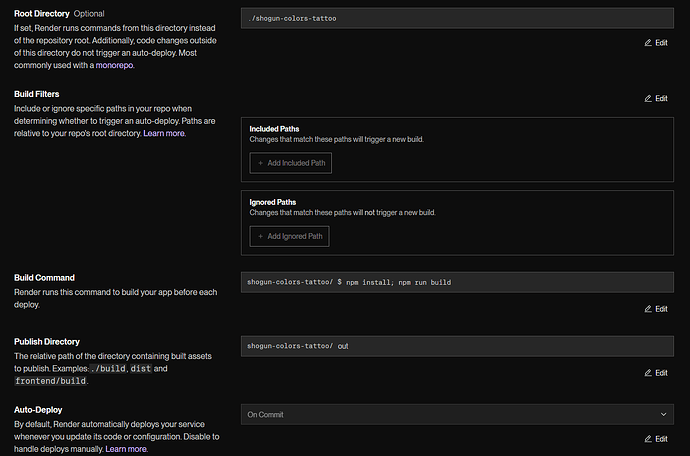
Task: Edit the Build Command
Action: pos(656,309)
